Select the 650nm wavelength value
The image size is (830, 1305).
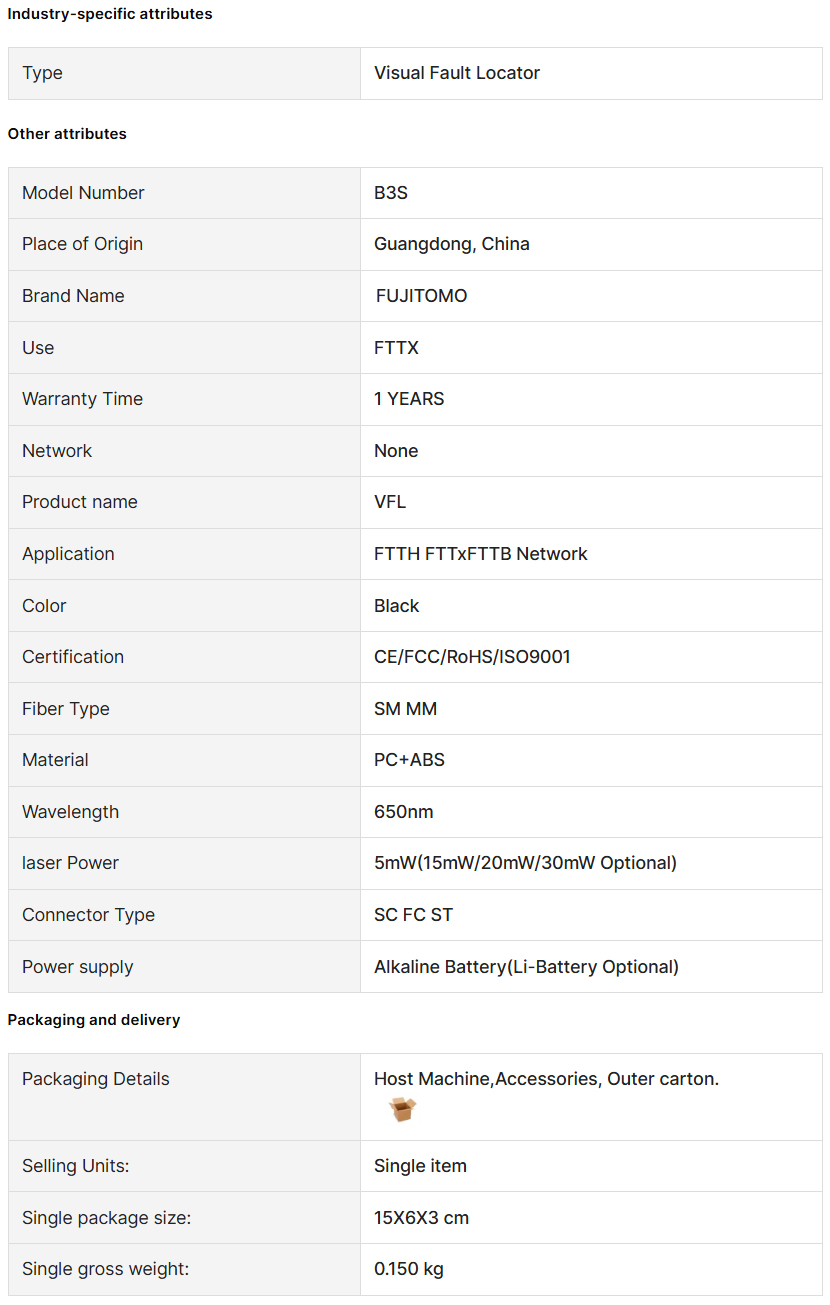coord(404,812)
